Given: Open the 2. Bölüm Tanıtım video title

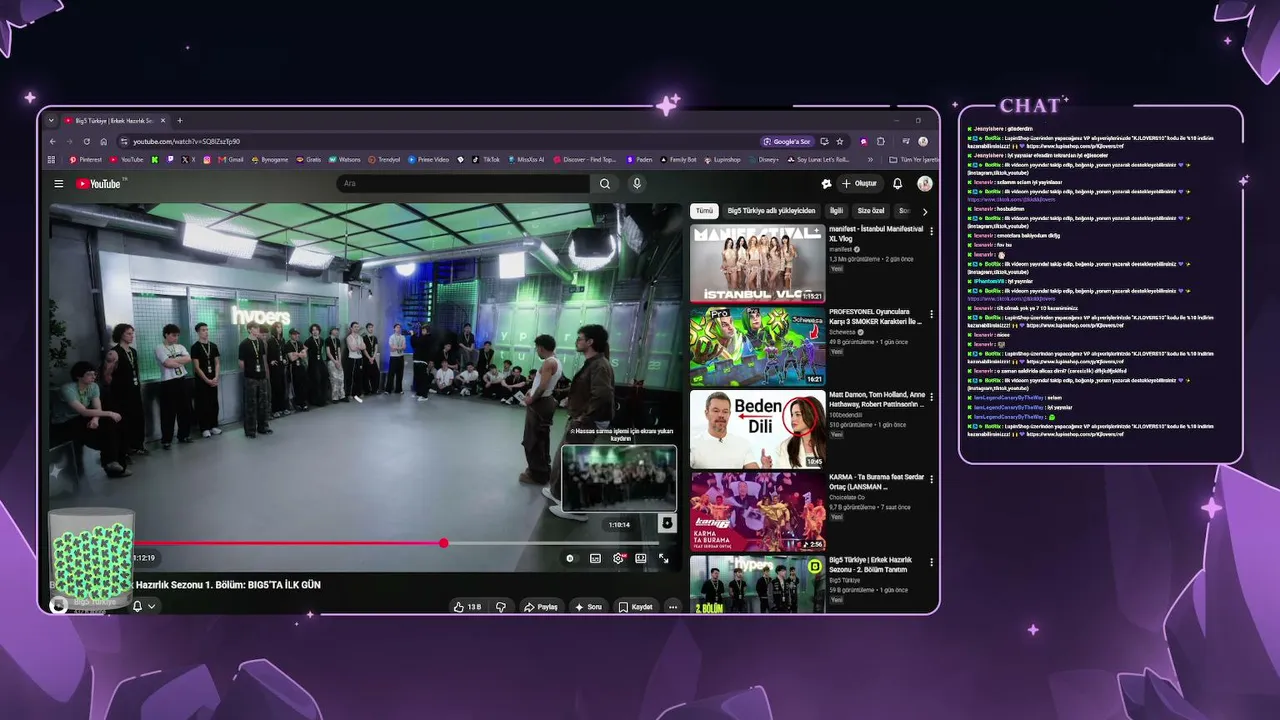Looking at the screenshot, I should [x=868, y=565].
